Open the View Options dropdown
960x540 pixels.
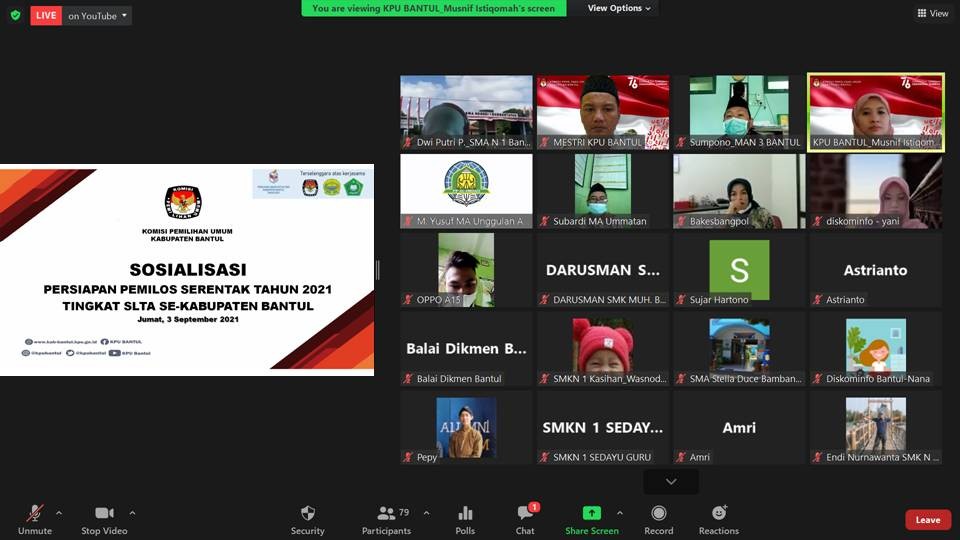click(x=618, y=8)
